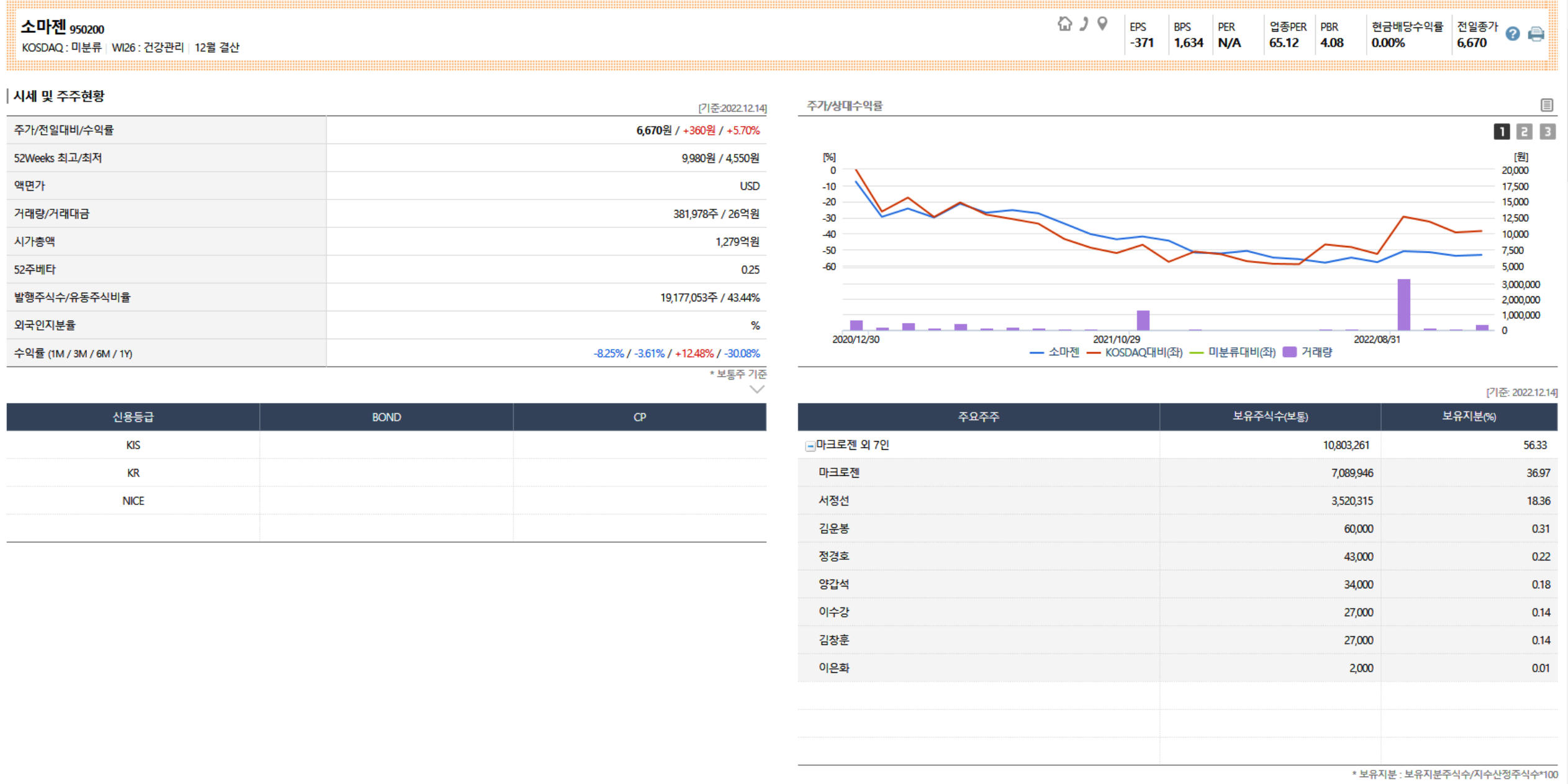Click the phone contact icon
The image size is (1568, 784).
pyautogui.click(x=1084, y=24)
